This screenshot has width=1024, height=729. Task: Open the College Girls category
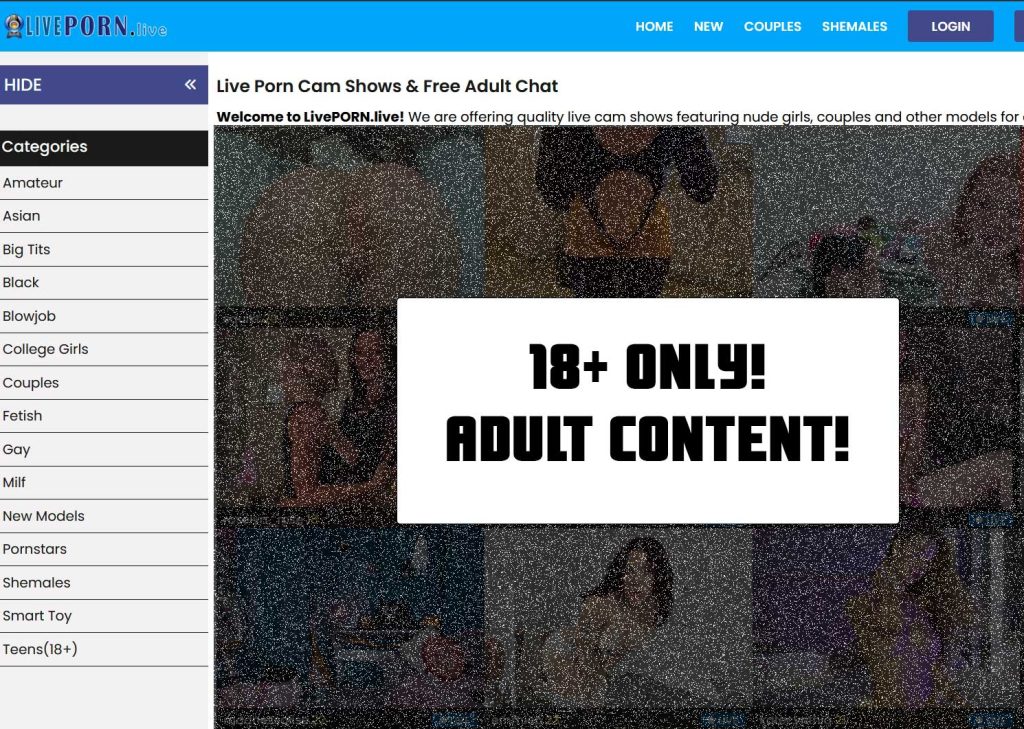(45, 349)
